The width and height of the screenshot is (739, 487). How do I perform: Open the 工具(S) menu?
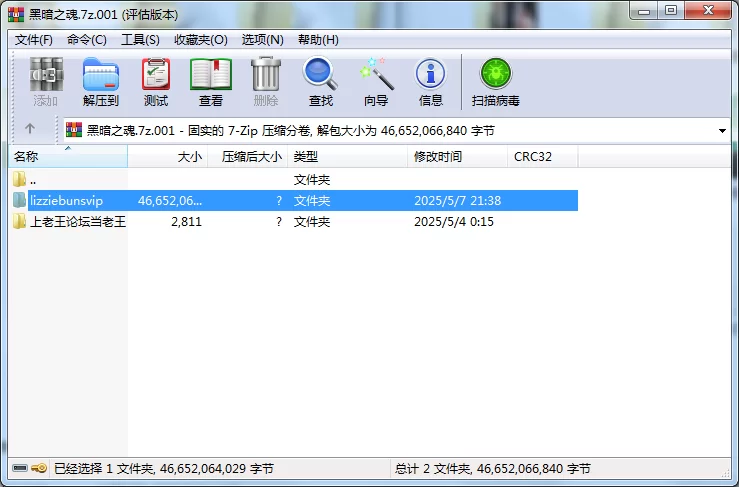pyautogui.click(x=140, y=40)
